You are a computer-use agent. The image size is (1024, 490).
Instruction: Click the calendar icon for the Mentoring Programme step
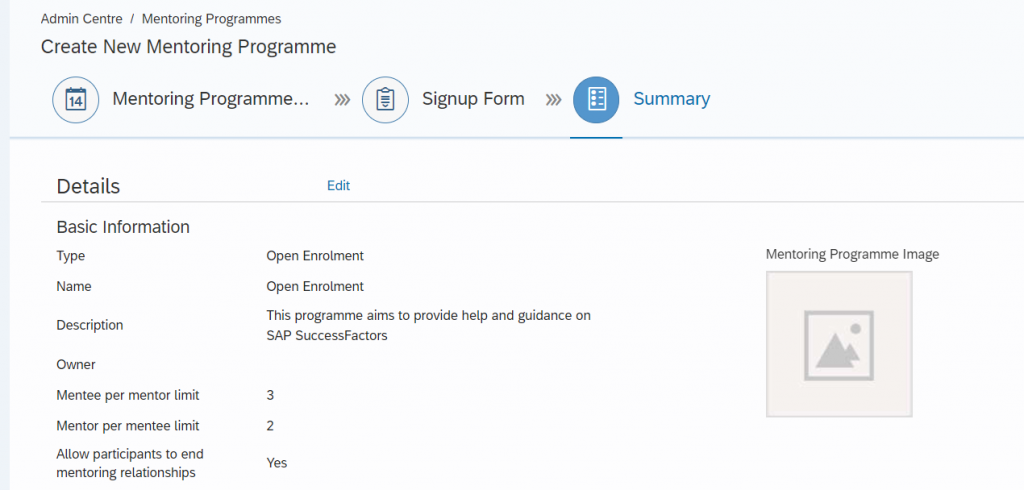tap(76, 100)
